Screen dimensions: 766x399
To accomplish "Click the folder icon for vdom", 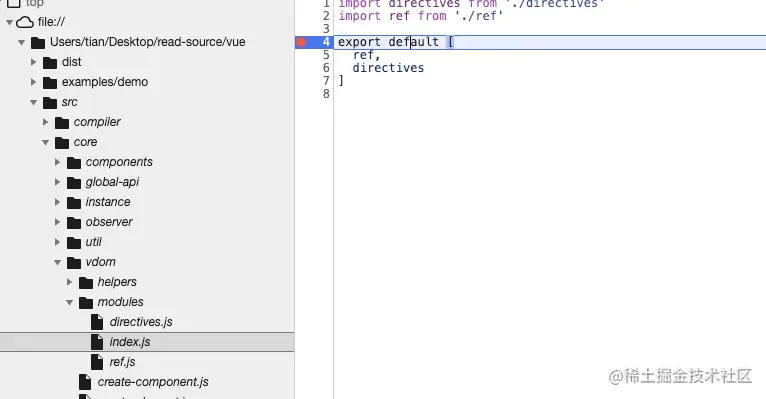I will point(74,263).
